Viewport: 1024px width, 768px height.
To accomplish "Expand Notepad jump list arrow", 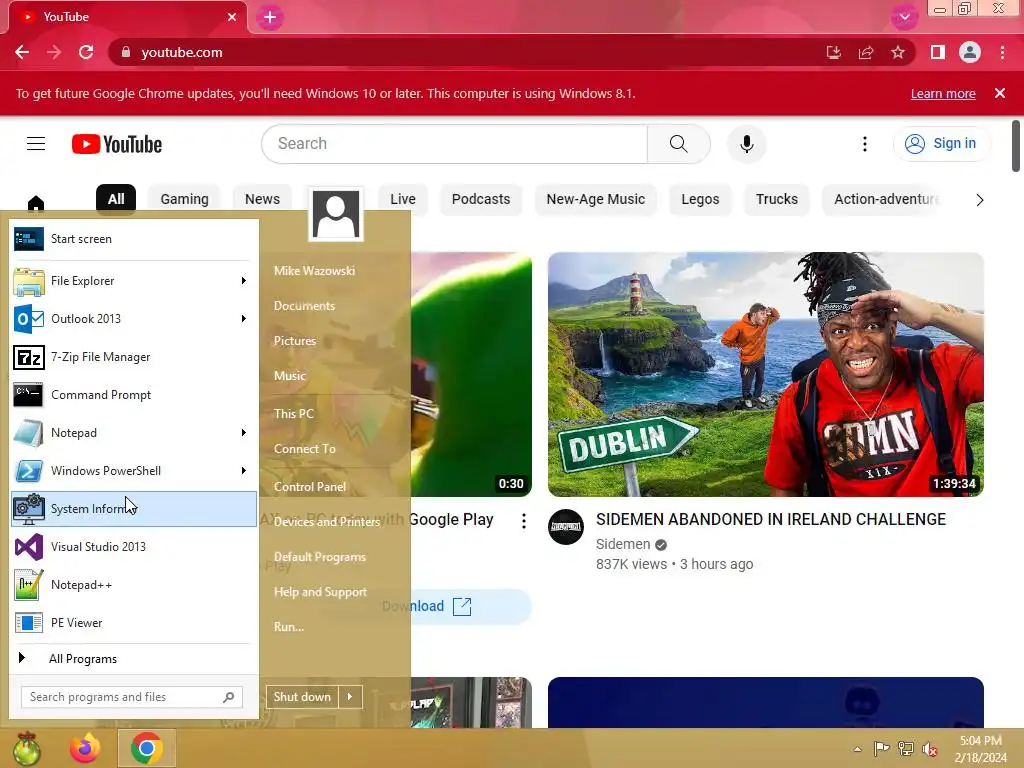I will pyautogui.click(x=244, y=433).
